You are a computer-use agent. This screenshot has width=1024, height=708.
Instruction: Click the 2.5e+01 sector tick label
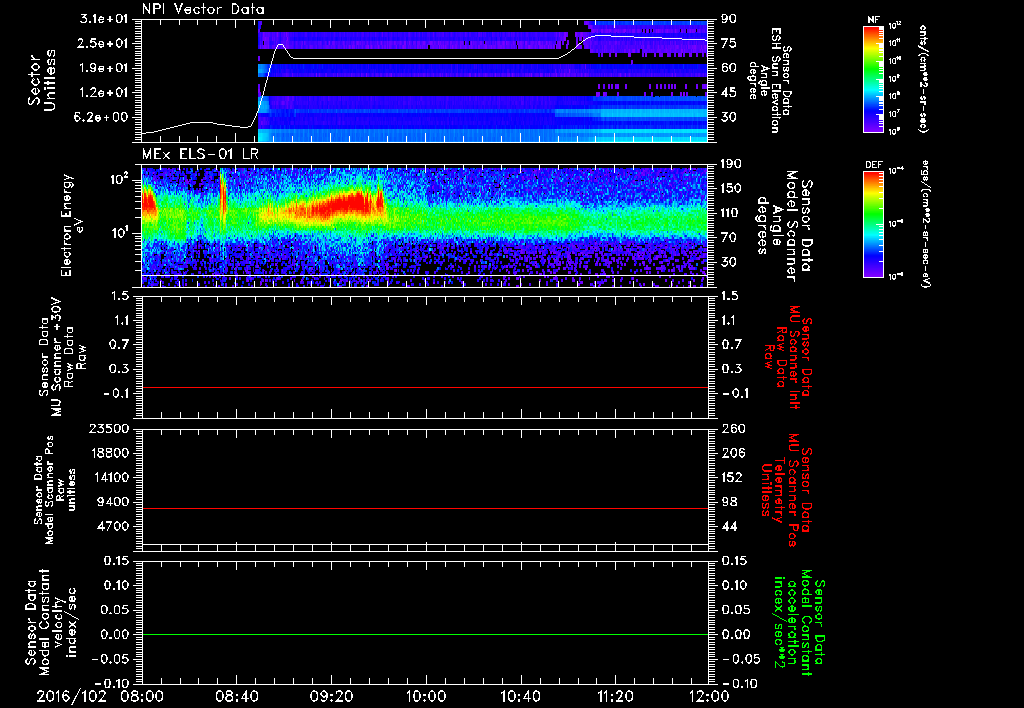coord(103,43)
